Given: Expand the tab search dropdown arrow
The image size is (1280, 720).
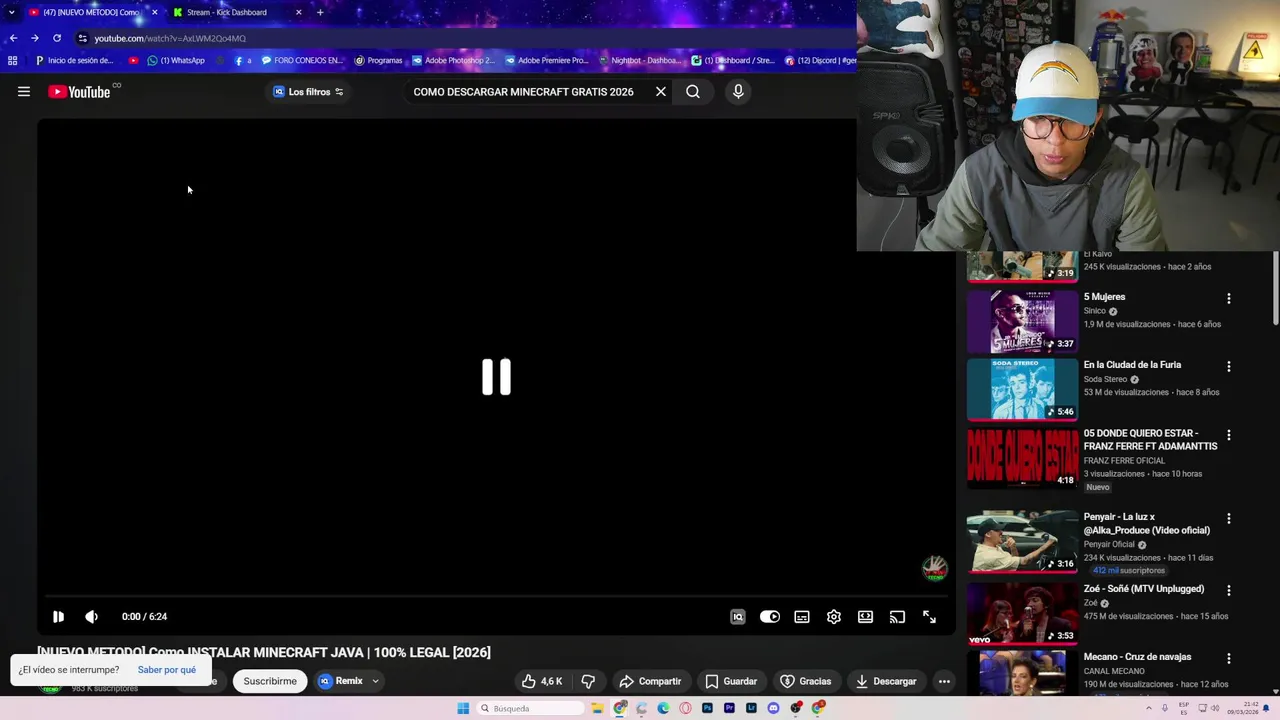Looking at the screenshot, I should pyautogui.click(x=11, y=12).
